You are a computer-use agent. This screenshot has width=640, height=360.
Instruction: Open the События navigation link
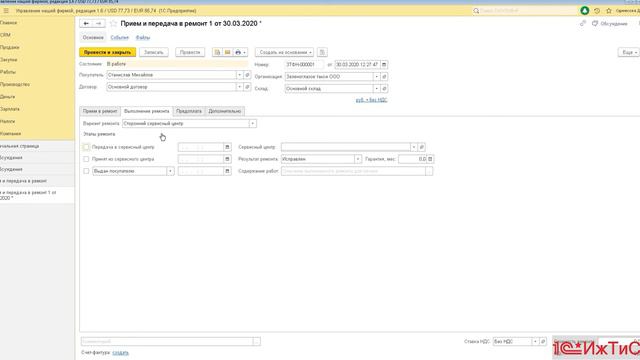tap(120, 38)
